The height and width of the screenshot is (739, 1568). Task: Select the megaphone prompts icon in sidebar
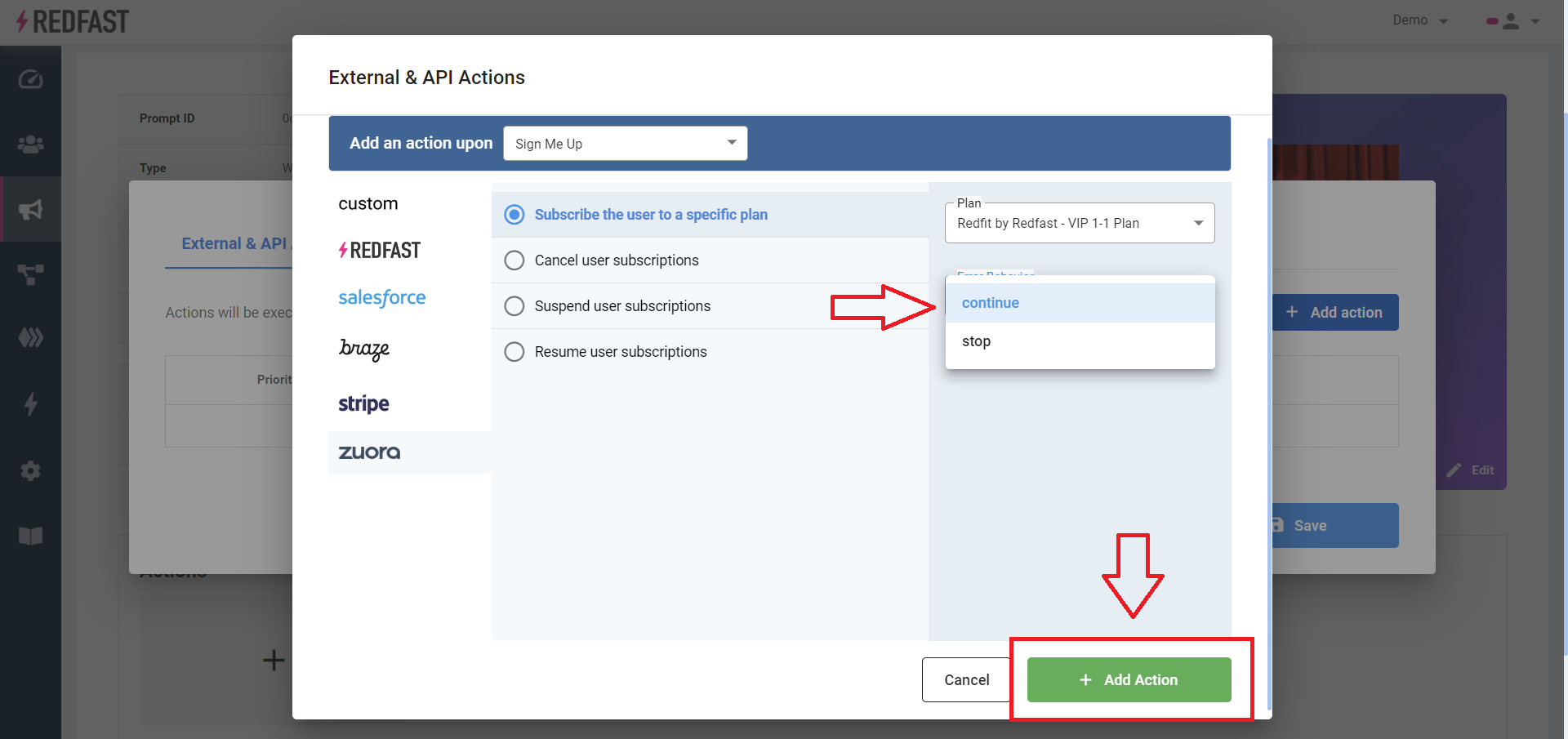click(x=30, y=210)
